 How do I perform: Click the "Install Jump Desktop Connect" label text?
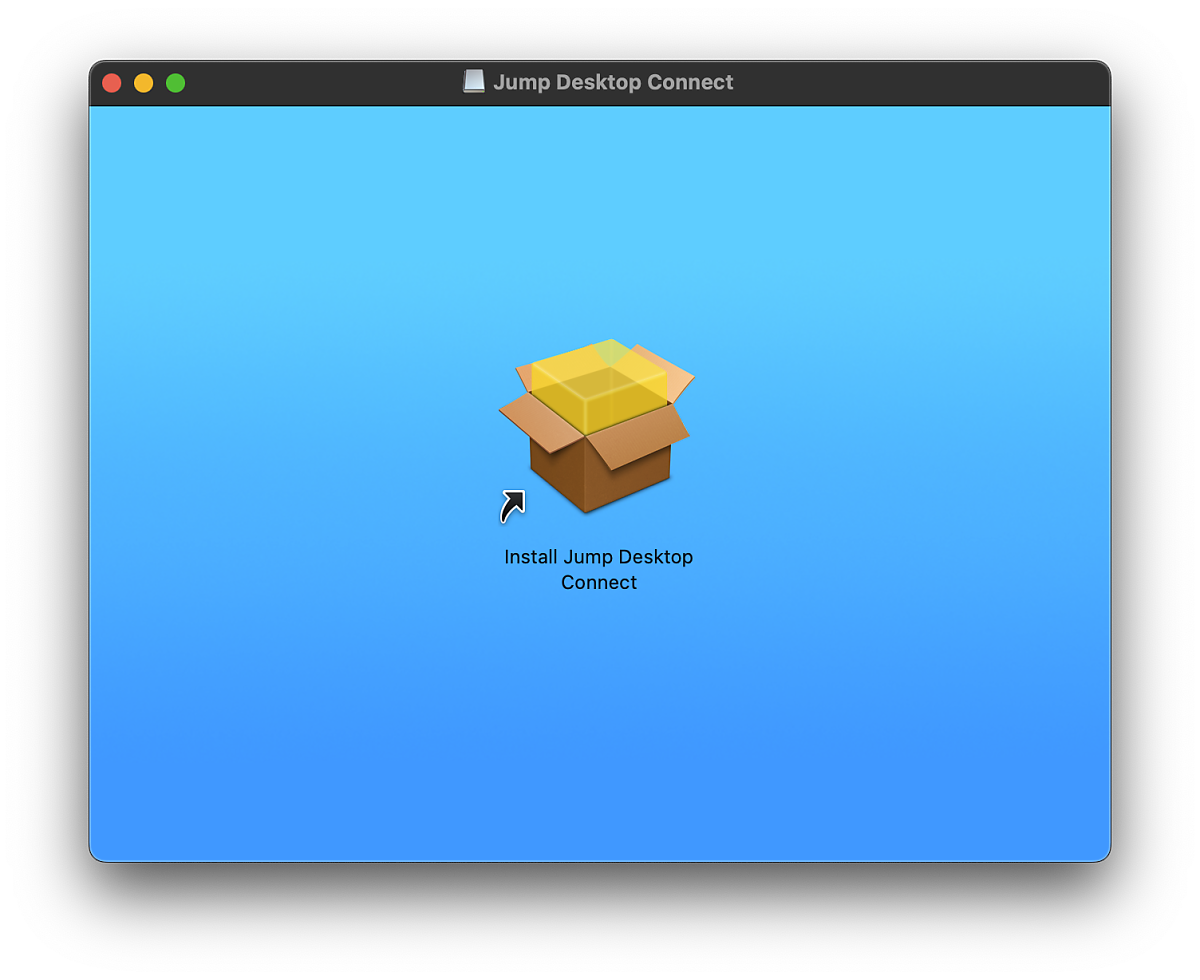click(x=598, y=569)
